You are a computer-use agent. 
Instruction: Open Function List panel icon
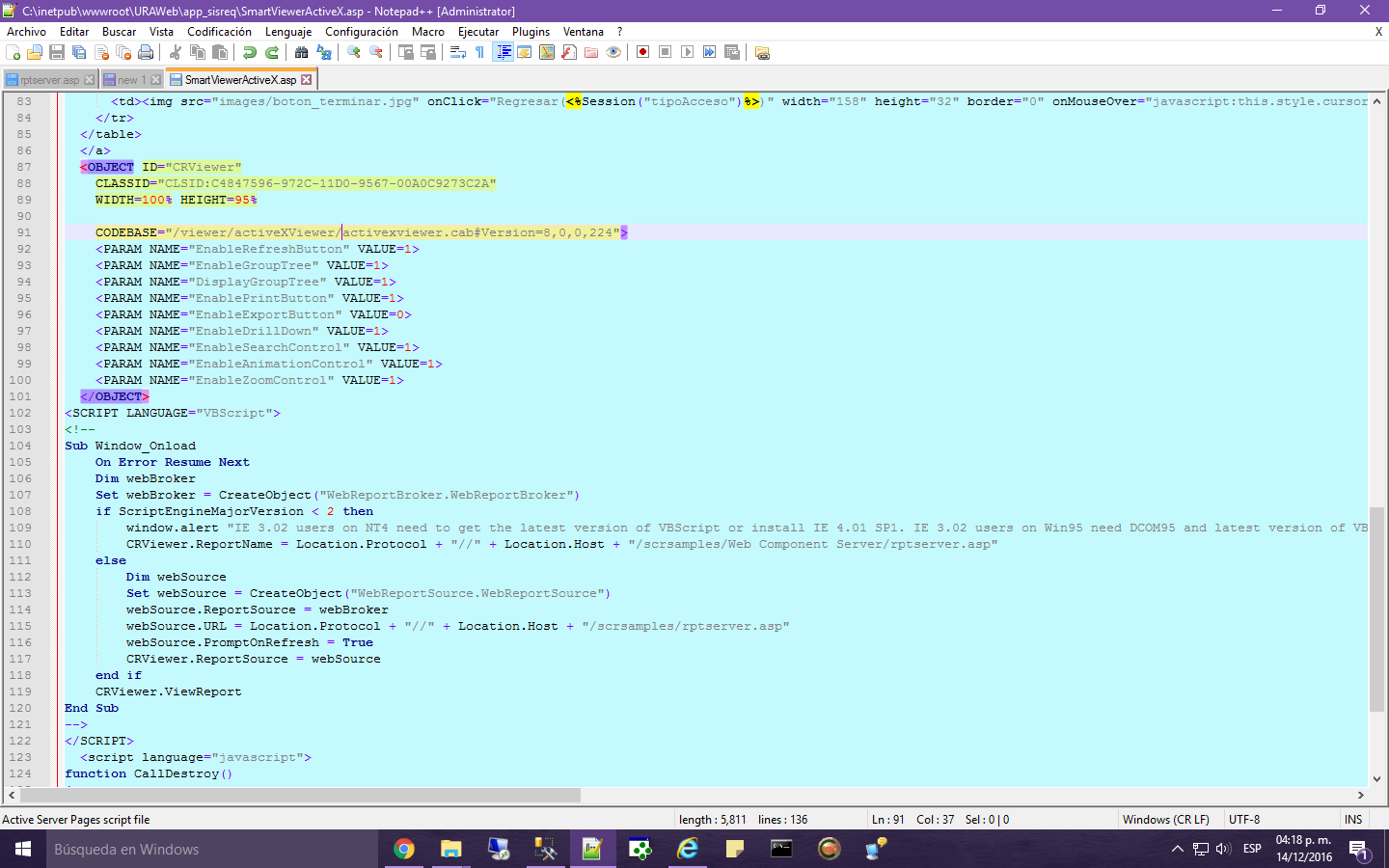(569, 52)
